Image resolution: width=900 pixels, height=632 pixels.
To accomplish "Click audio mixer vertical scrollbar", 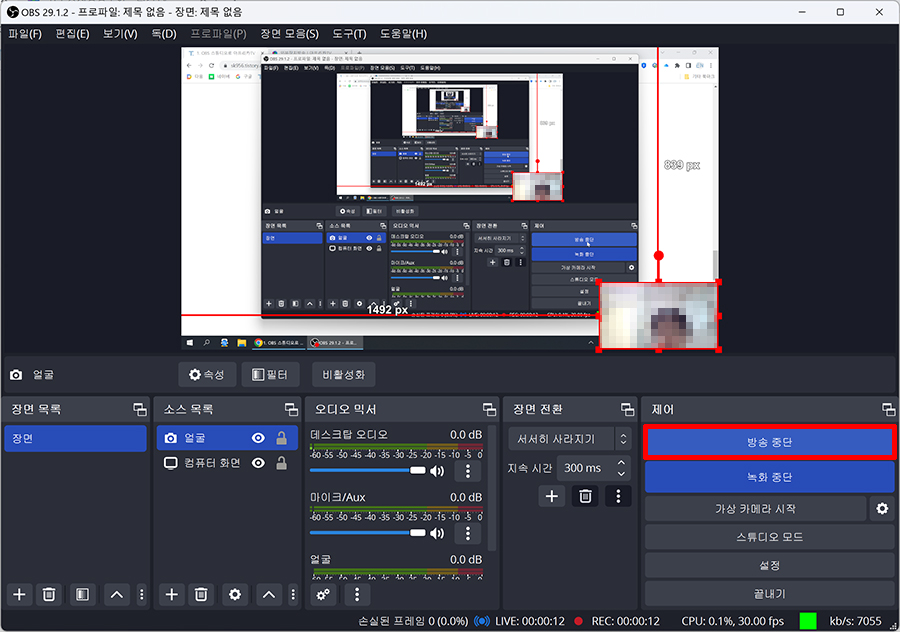I will 492,488.
